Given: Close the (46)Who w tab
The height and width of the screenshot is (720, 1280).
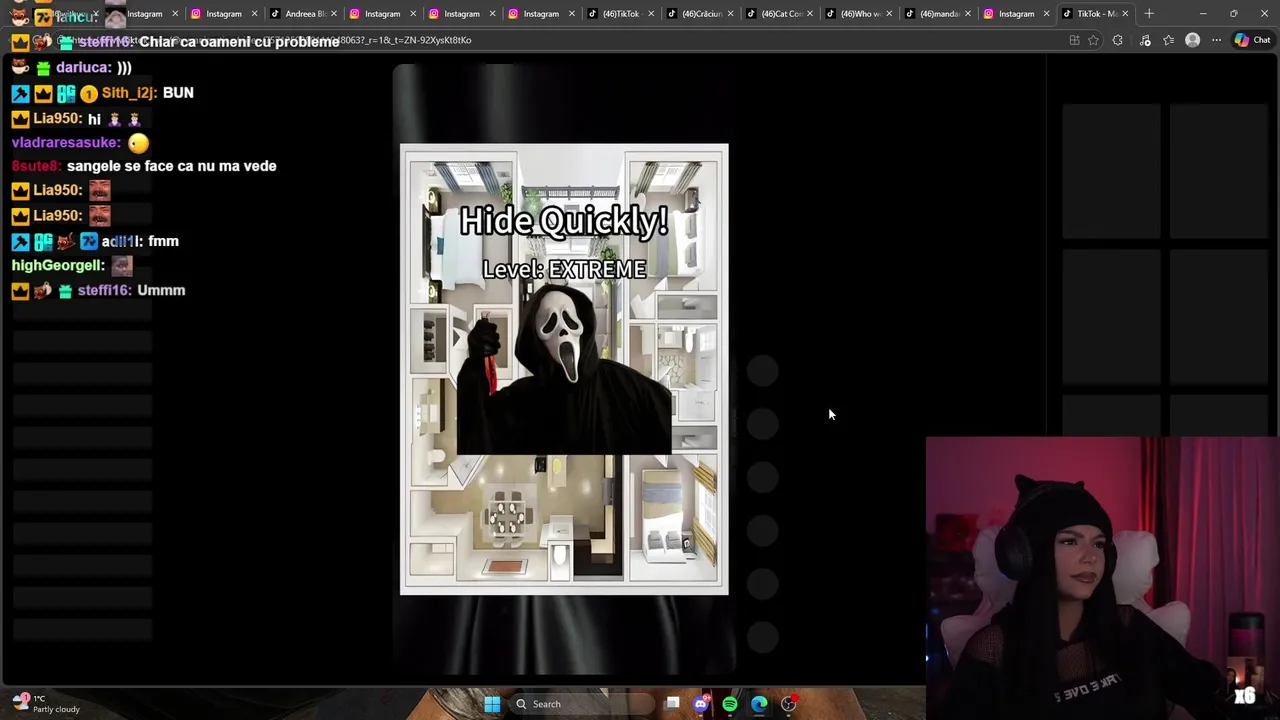Looking at the screenshot, I should pos(888,14).
